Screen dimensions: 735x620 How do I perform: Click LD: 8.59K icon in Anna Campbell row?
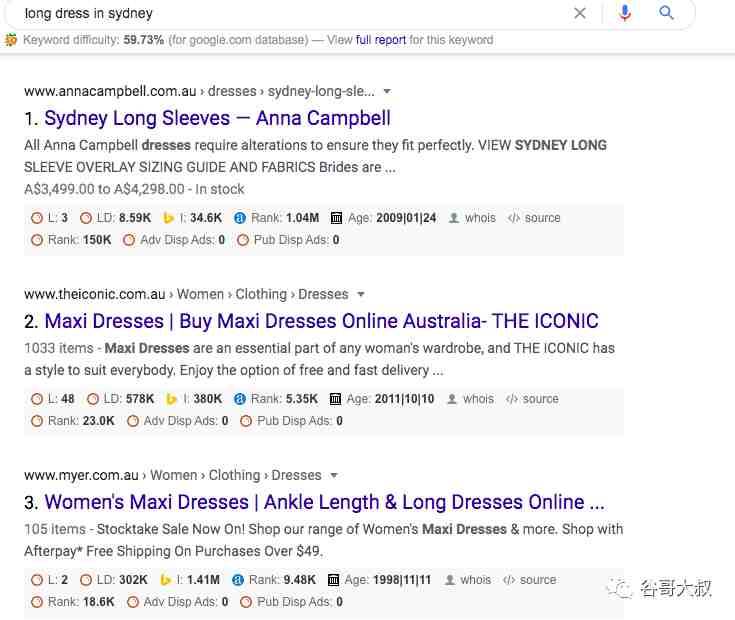(86, 218)
